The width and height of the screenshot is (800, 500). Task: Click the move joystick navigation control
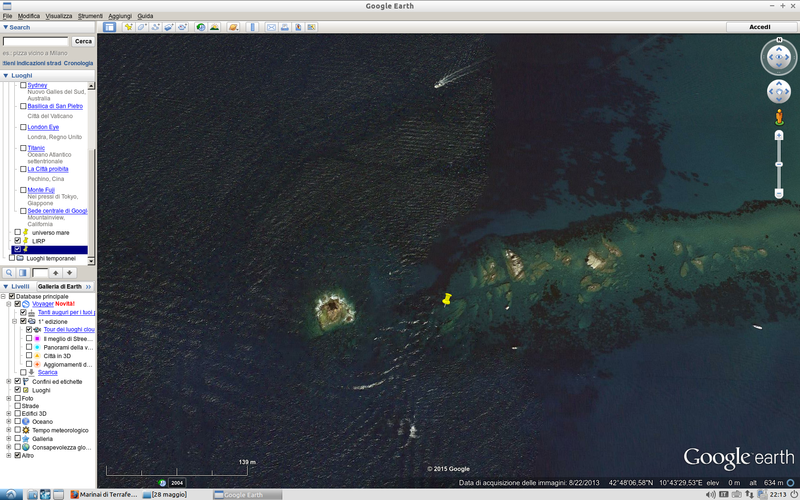[779, 92]
